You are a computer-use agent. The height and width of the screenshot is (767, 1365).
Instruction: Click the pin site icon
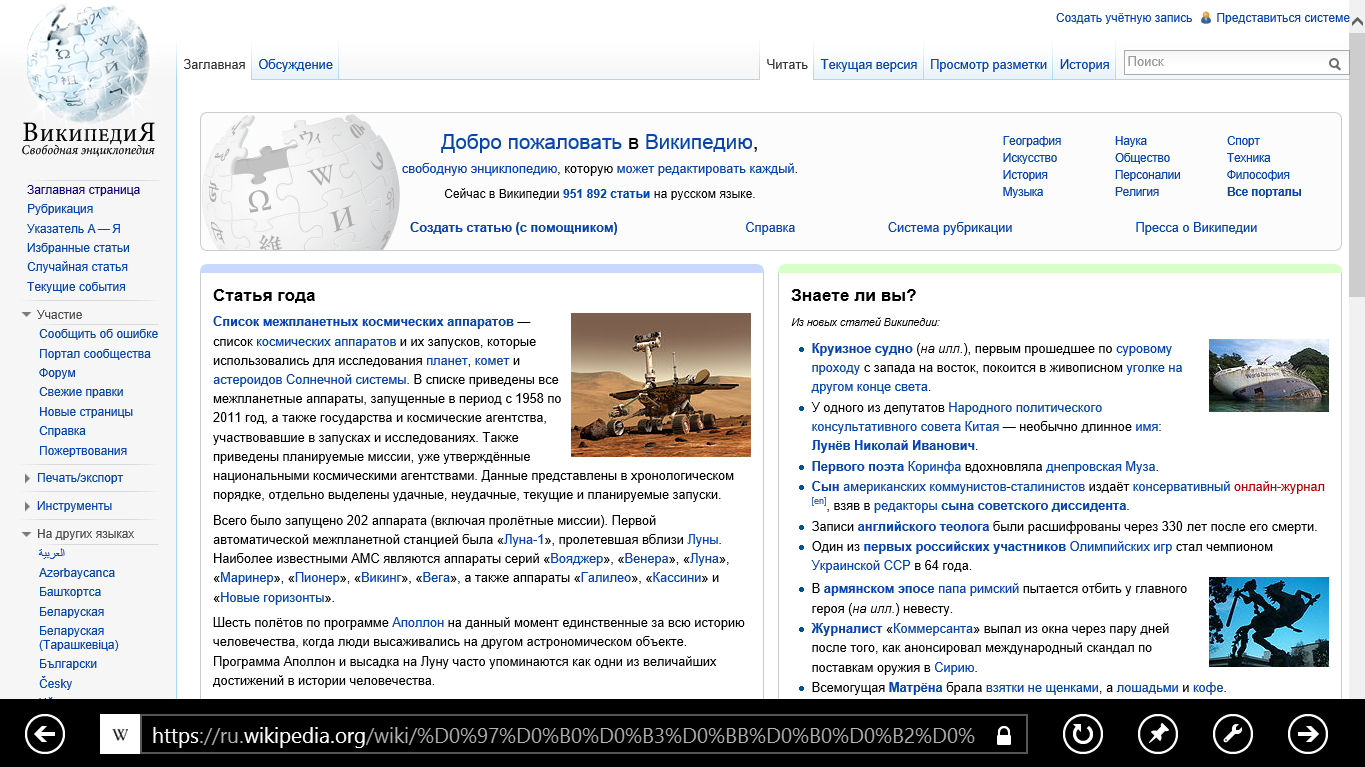[1157, 735]
